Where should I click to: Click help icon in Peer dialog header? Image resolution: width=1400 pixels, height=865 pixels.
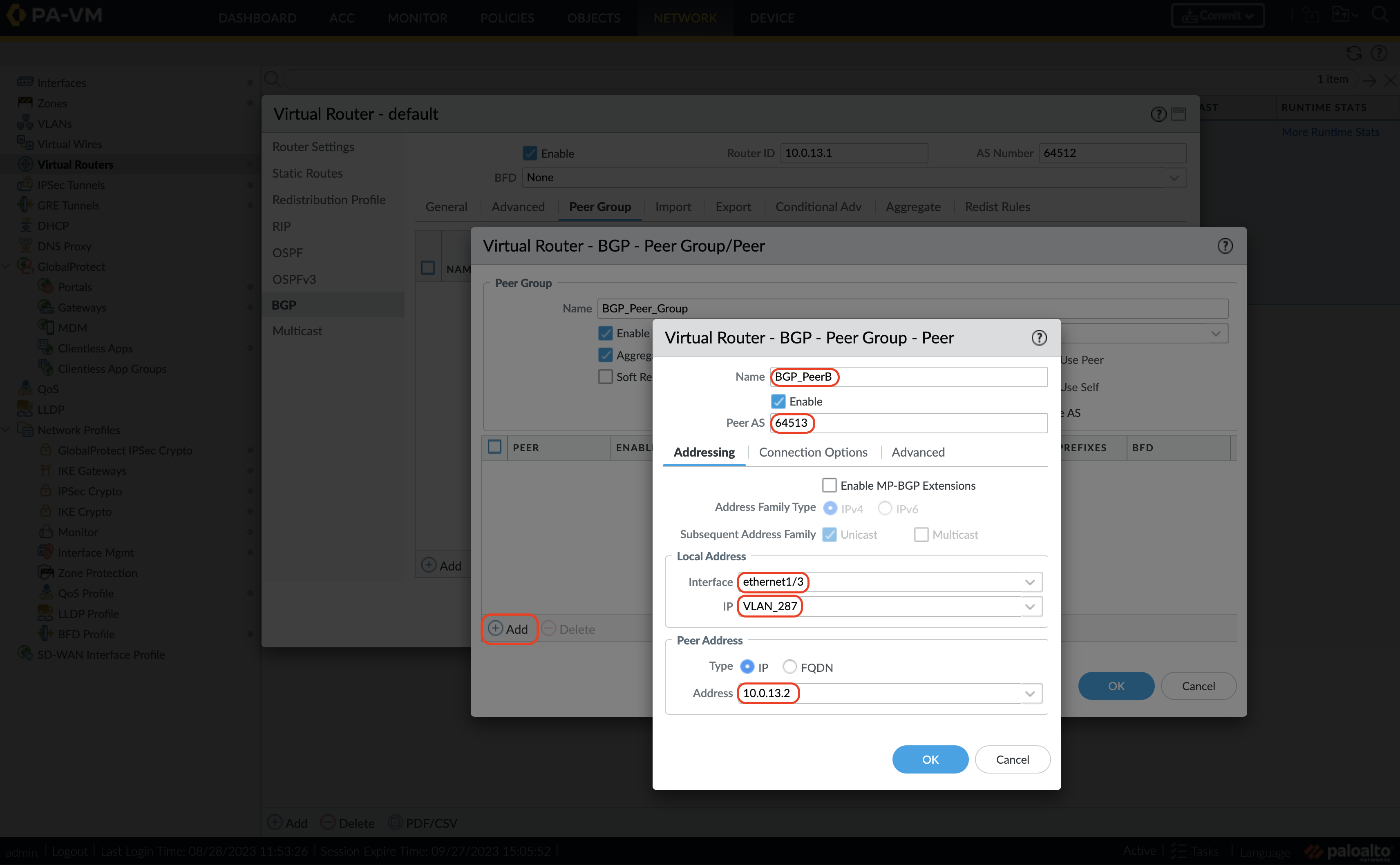coord(1039,337)
